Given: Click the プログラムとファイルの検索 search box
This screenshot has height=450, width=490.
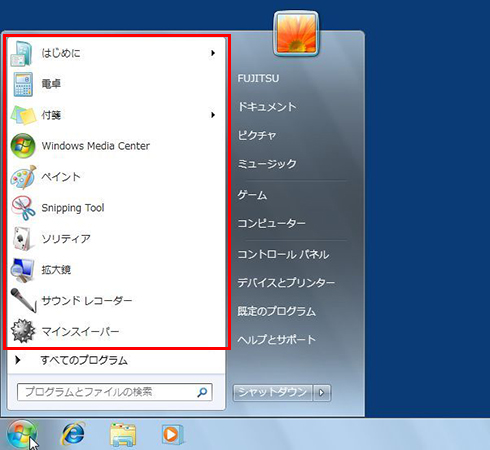Looking at the screenshot, I should 115,392.
